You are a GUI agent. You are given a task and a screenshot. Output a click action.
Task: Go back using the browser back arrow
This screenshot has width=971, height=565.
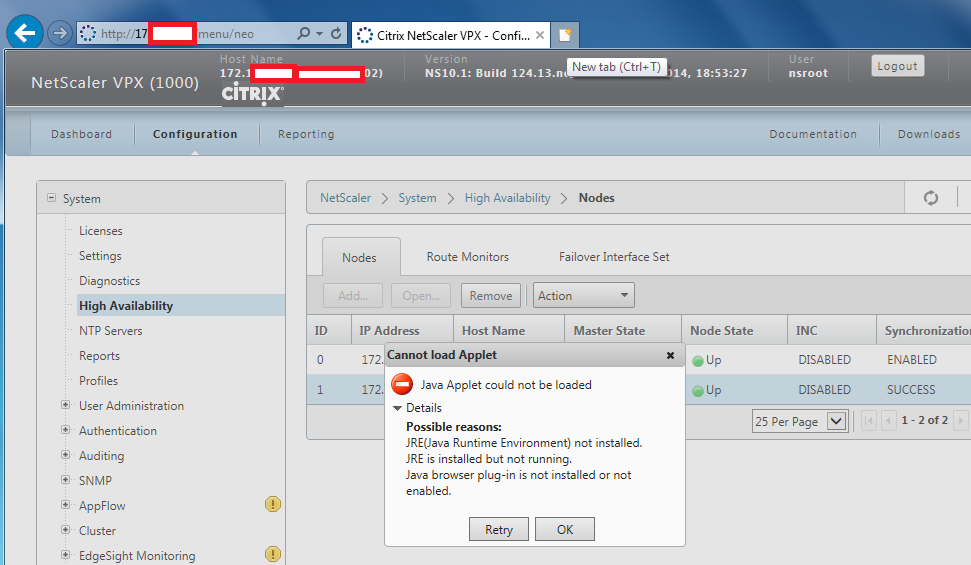[25, 33]
